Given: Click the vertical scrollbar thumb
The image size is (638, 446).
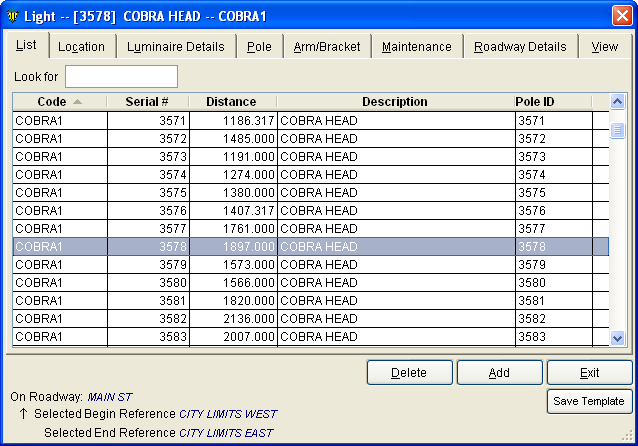Looking at the screenshot, I should pyautogui.click(x=617, y=130).
